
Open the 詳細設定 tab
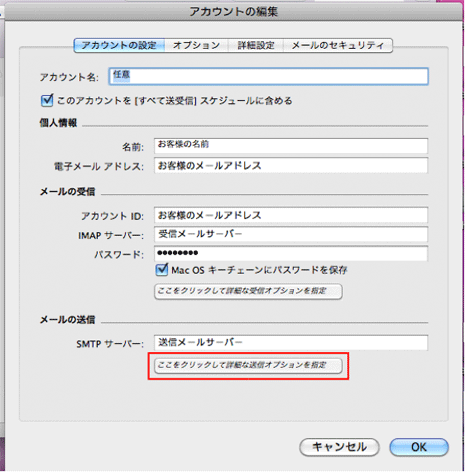pyautogui.click(x=256, y=45)
